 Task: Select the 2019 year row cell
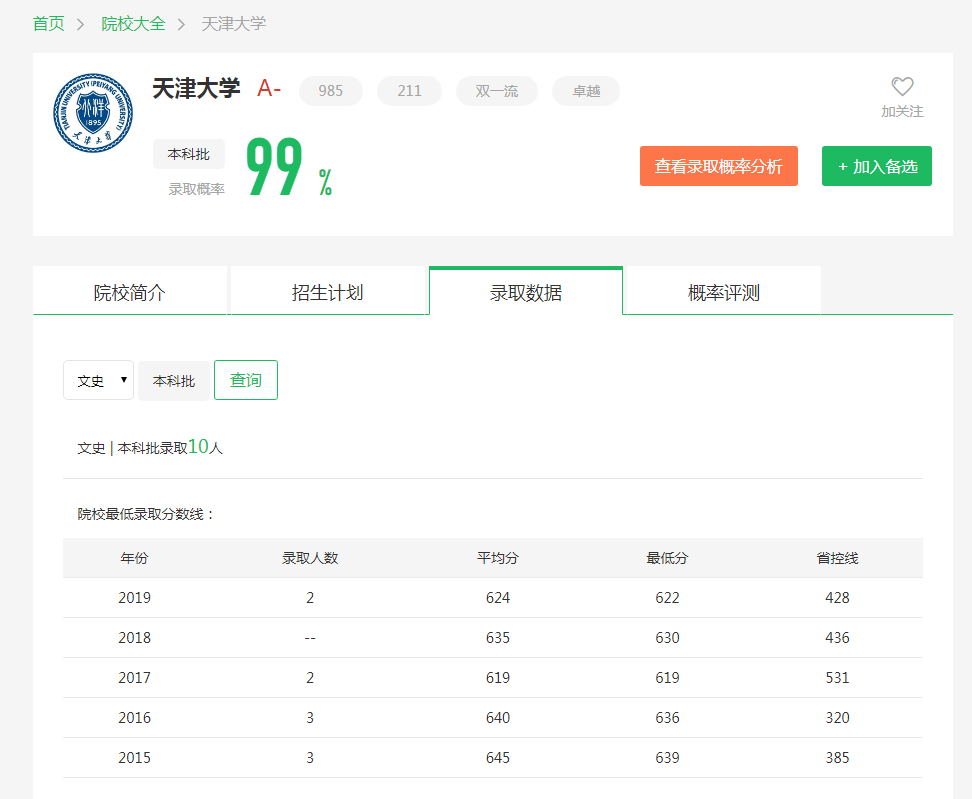[x=135, y=598]
